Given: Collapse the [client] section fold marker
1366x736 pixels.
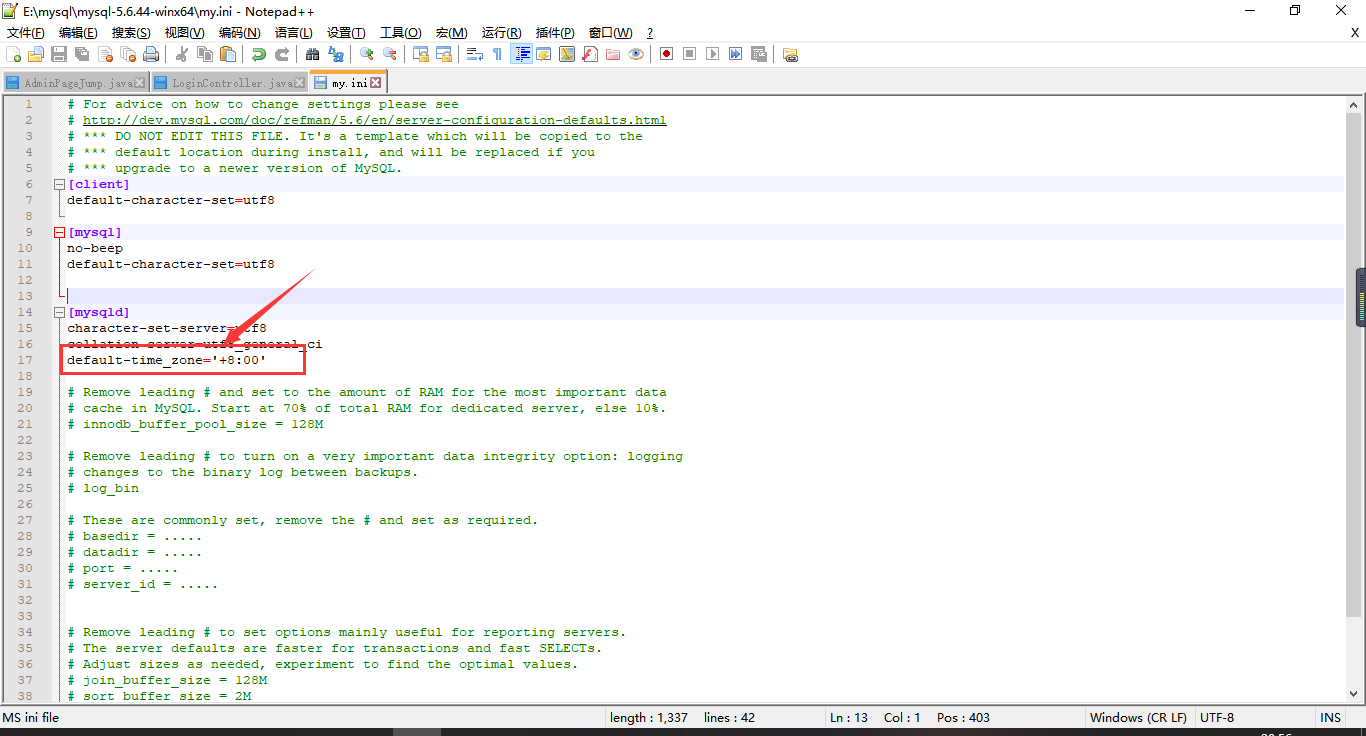Looking at the screenshot, I should [x=59, y=183].
